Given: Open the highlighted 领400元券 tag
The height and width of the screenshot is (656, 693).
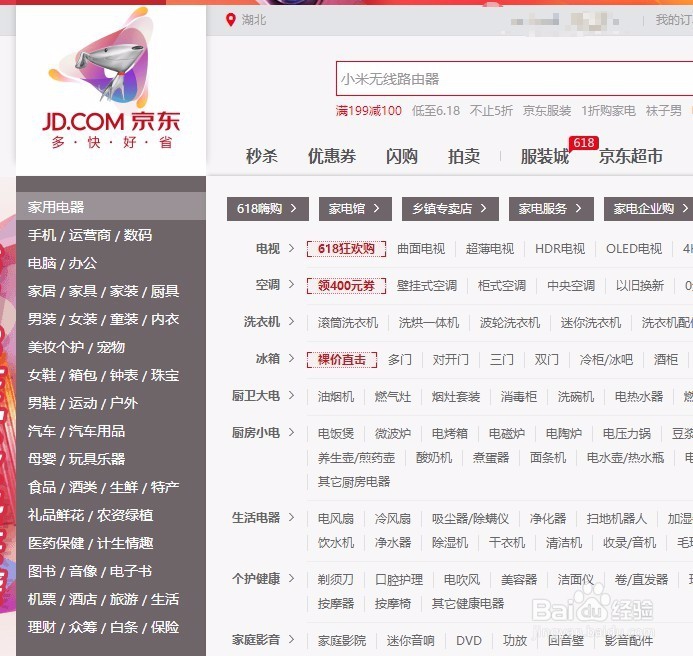Looking at the screenshot, I should click(346, 286).
